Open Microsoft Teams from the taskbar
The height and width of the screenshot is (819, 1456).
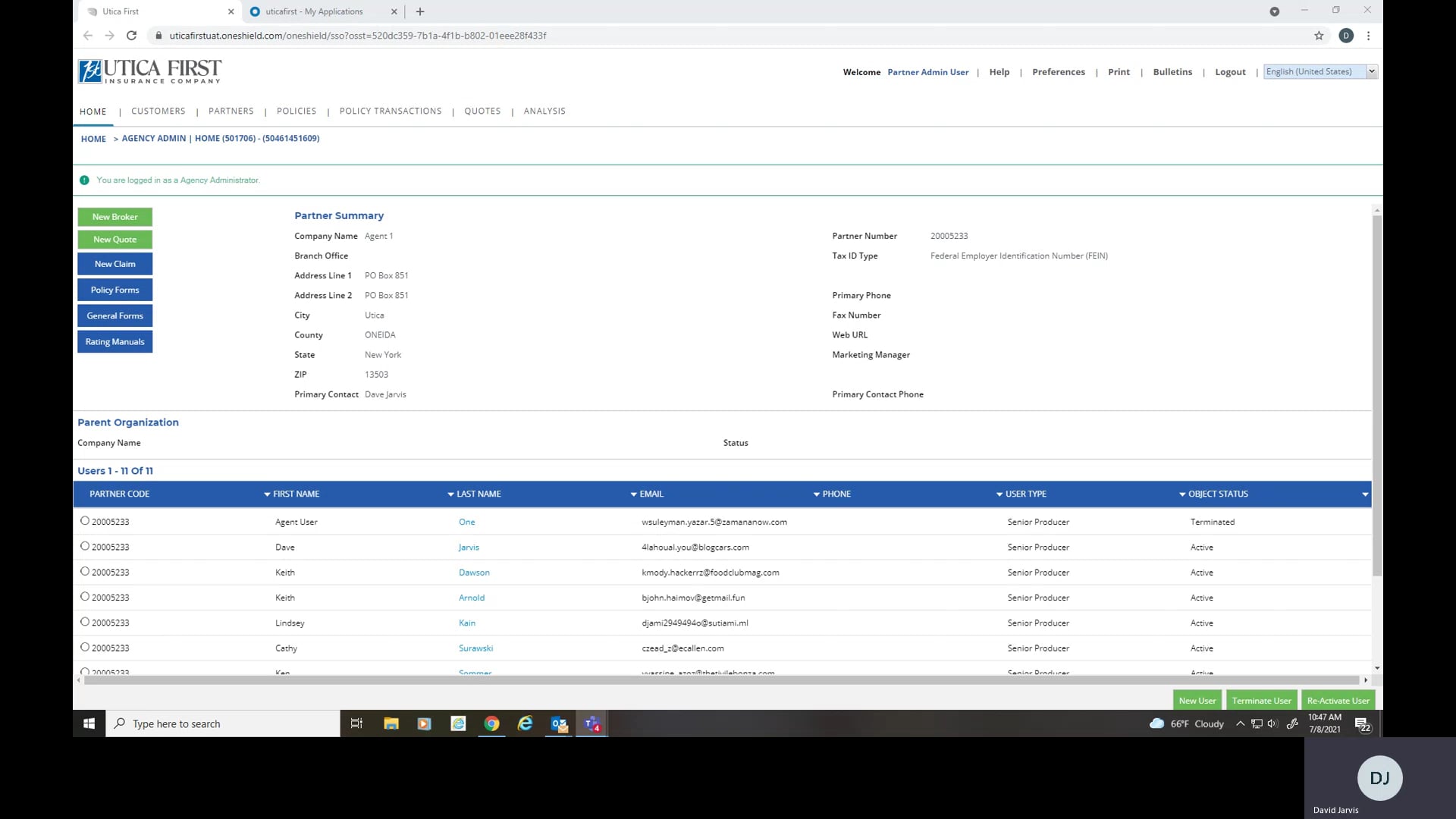point(592,723)
